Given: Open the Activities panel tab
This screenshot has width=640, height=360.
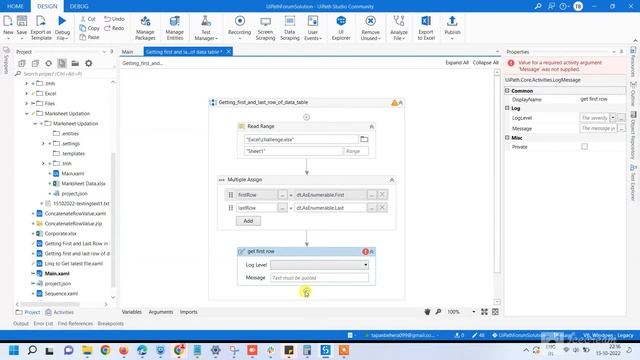Looking at the screenshot, I should (60, 312).
